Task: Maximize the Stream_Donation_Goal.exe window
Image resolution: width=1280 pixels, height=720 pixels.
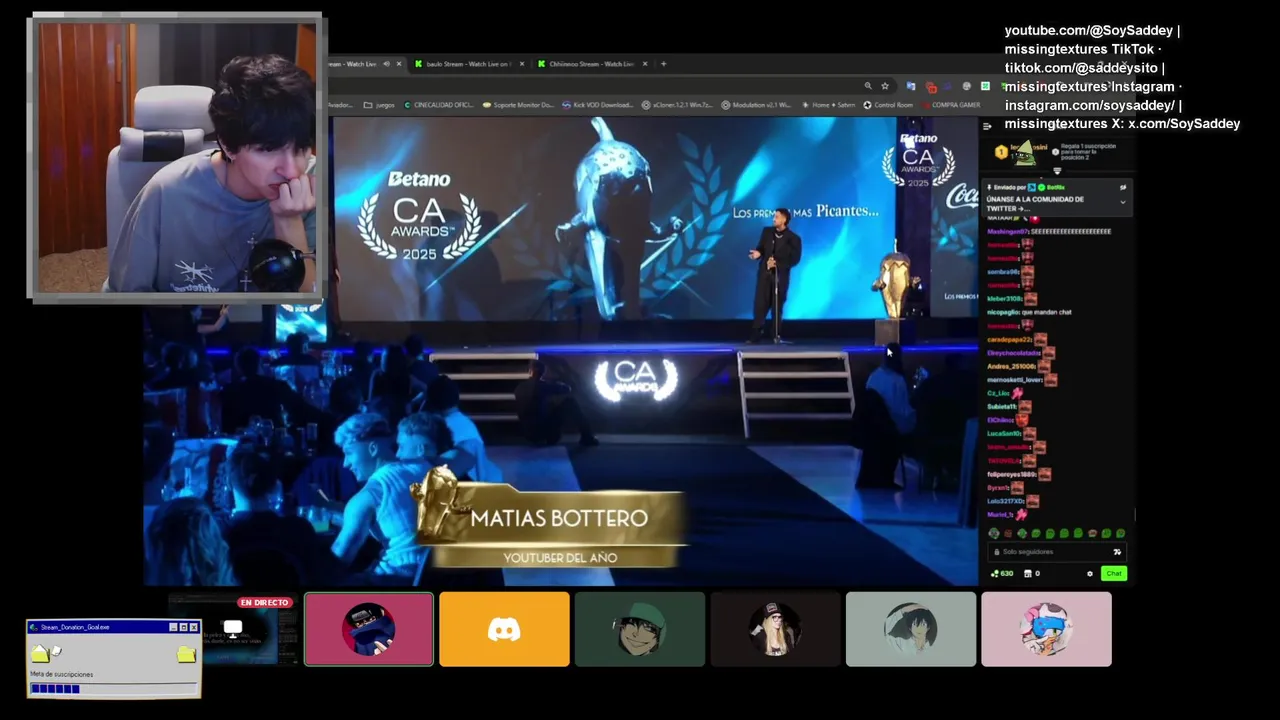Action: click(x=183, y=627)
